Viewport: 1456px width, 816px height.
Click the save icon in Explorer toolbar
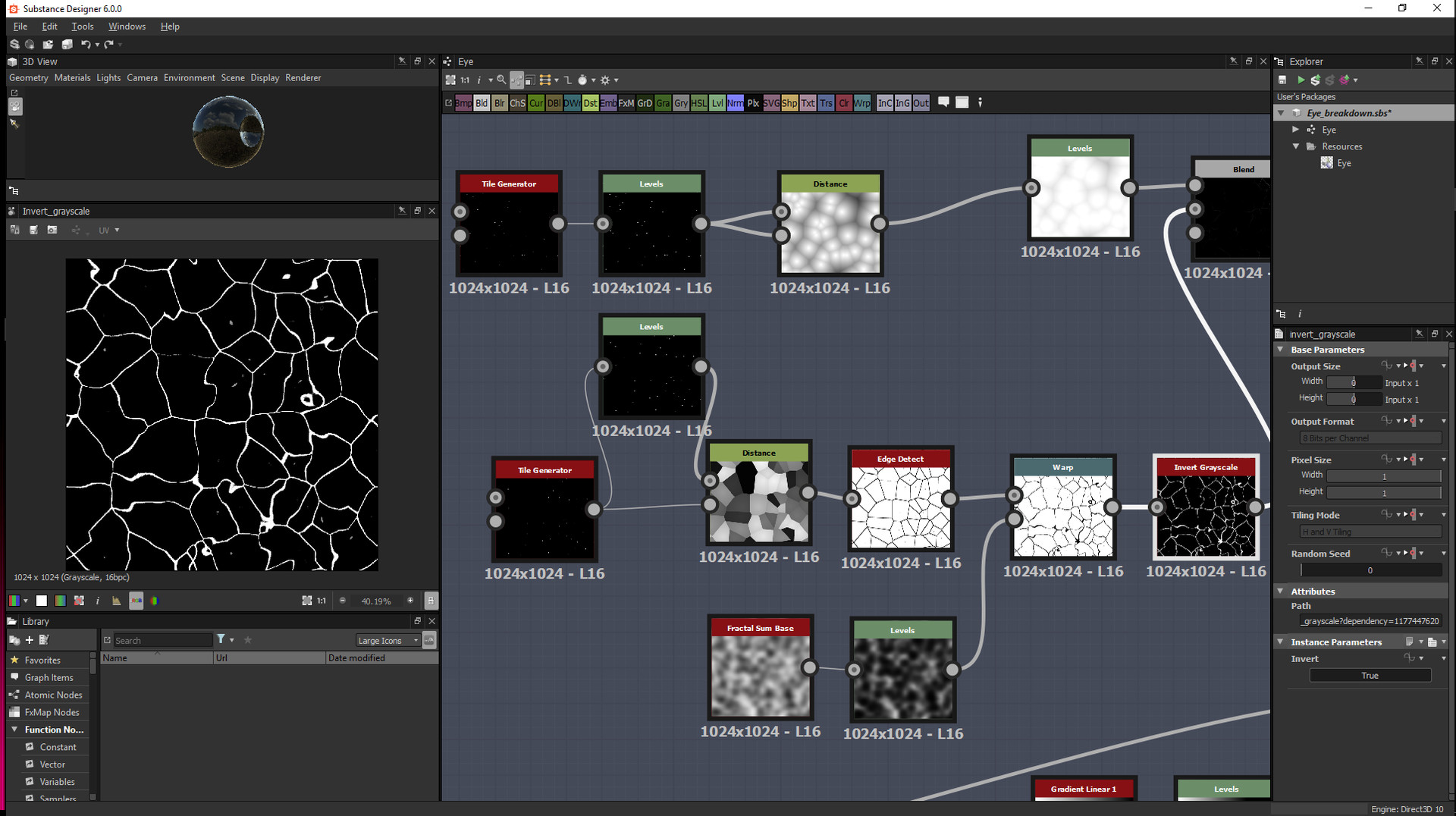(1282, 80)
